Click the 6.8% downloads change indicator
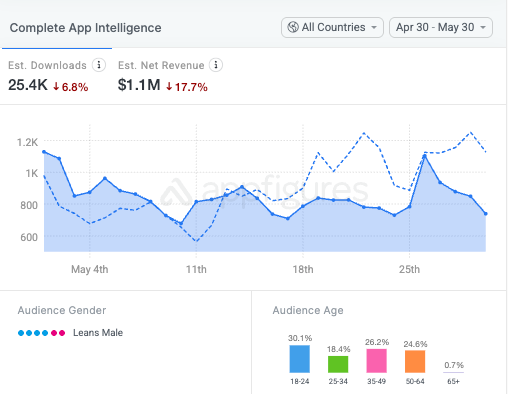Screen dimensions: 508x394 tap(71, 87)
